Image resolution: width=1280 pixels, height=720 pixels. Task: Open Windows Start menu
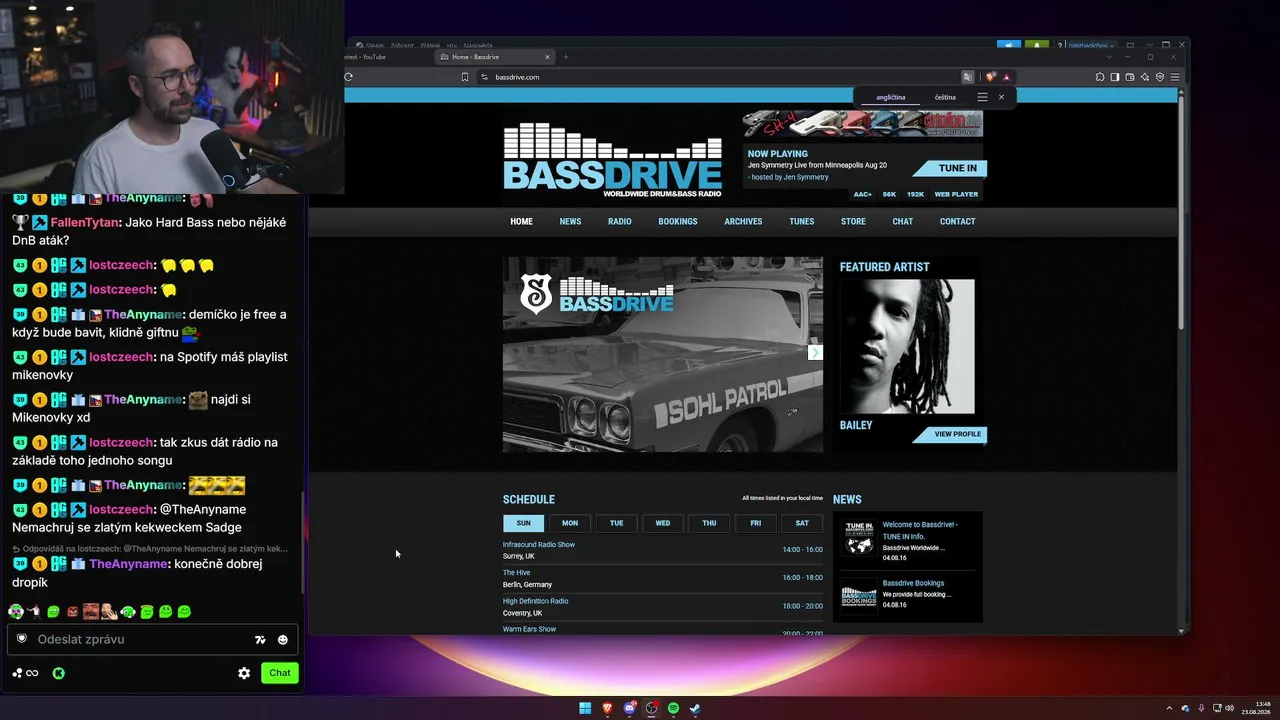coord(585,708)
